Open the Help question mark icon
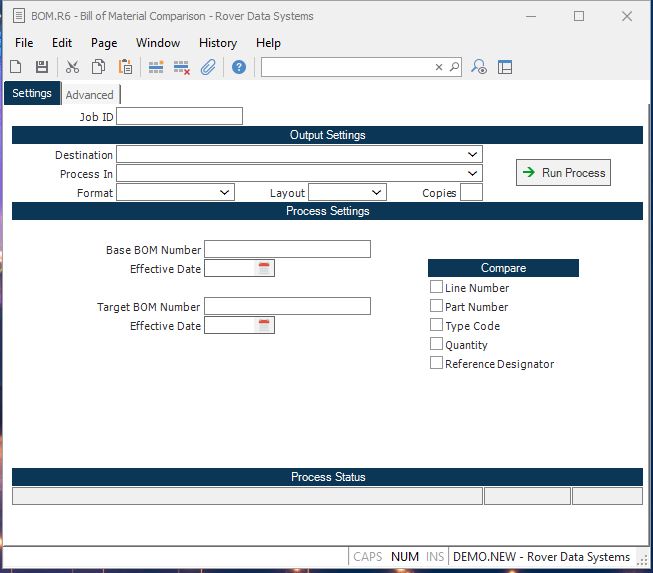Screen dimensions: 653x573 tap(239, 67)
